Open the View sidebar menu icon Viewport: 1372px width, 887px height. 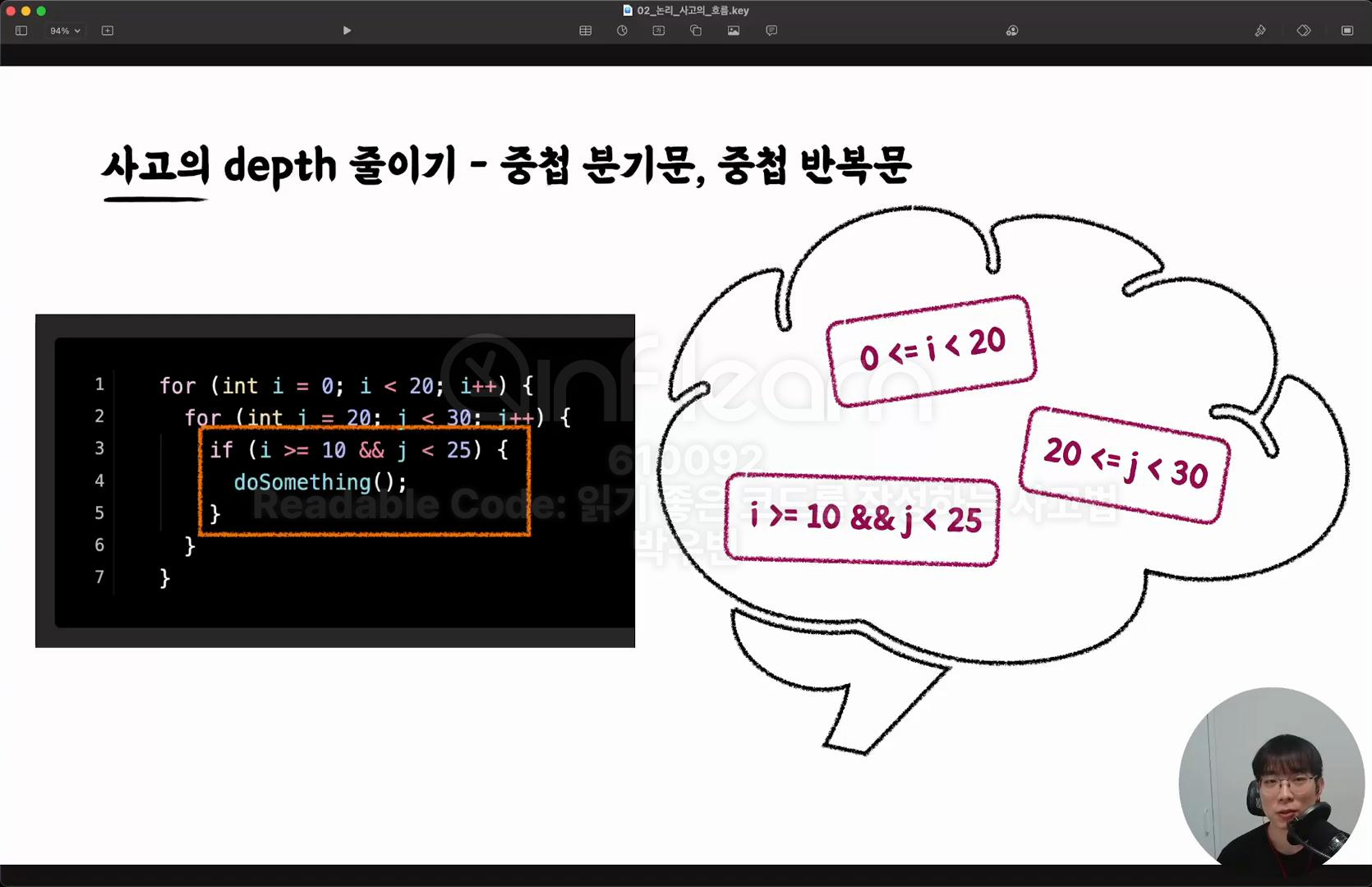pyautogui.click(x=21, y=30)
